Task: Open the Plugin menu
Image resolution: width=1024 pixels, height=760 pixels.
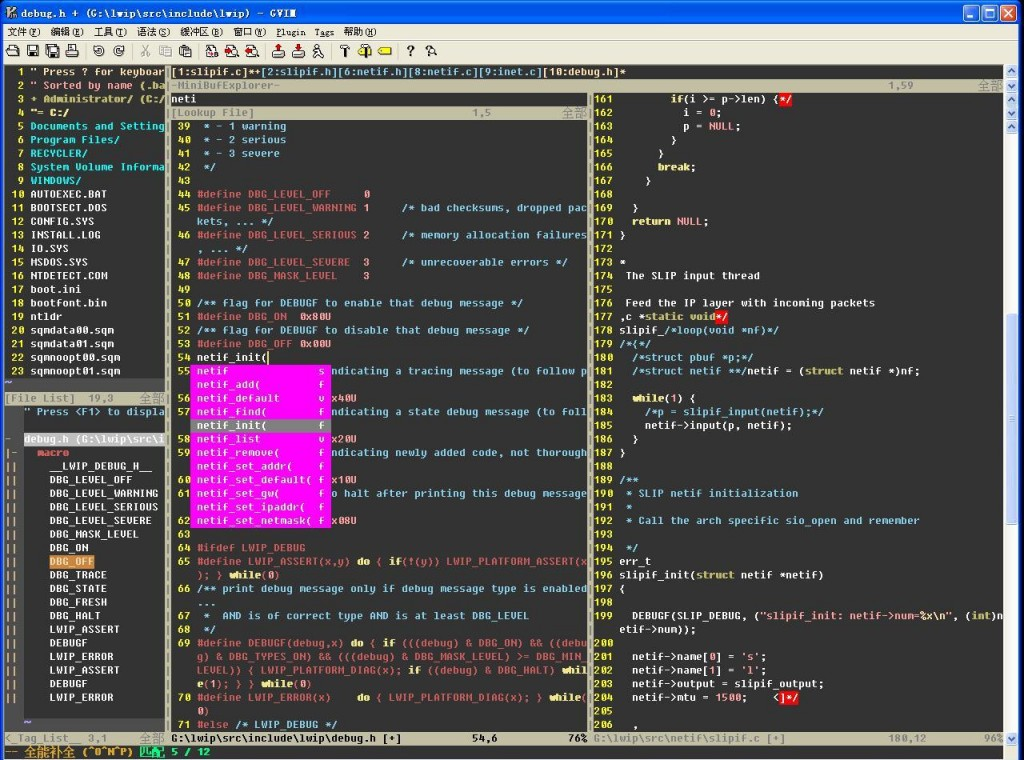Action: [x=290, y=32]
